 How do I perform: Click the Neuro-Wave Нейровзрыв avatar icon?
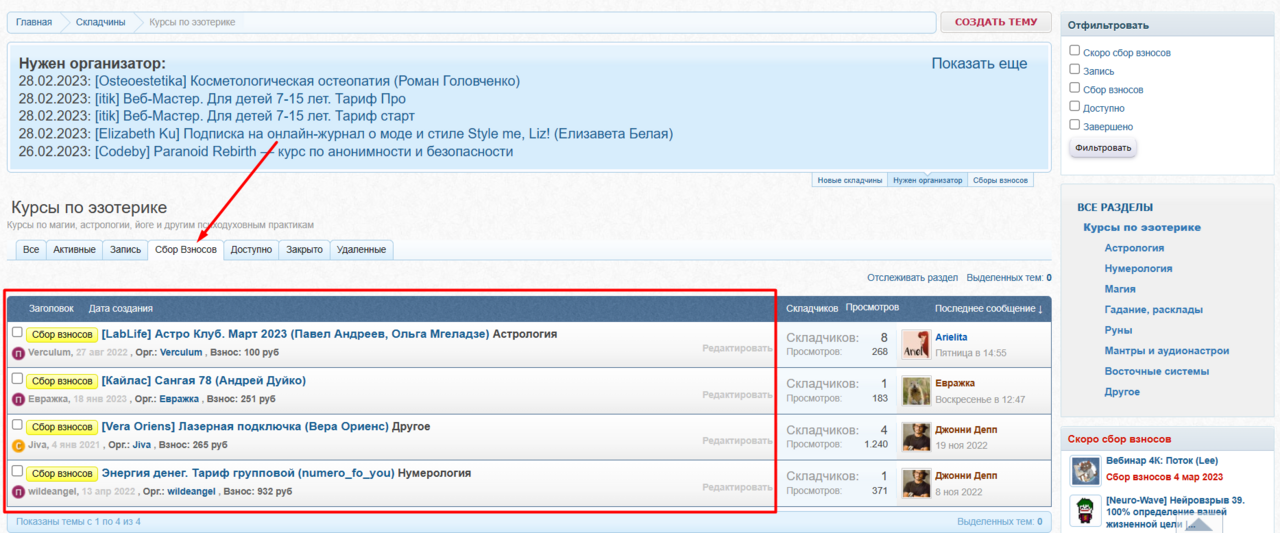(1085, 509)
